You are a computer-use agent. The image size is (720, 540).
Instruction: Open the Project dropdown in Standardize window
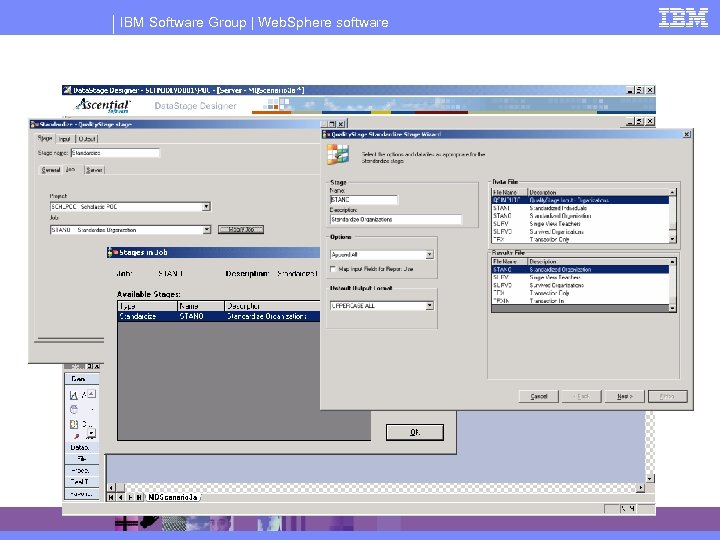(206, 207)
